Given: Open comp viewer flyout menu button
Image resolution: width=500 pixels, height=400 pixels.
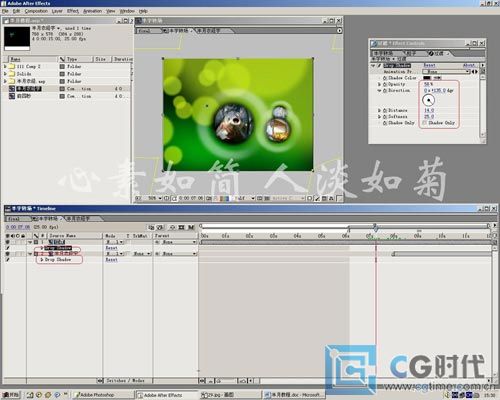Looking at the screenshot, I should click(x=339, y=31).
